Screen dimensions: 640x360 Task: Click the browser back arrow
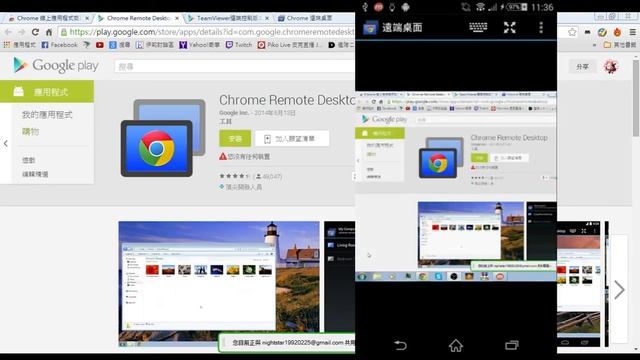(9, 32)
